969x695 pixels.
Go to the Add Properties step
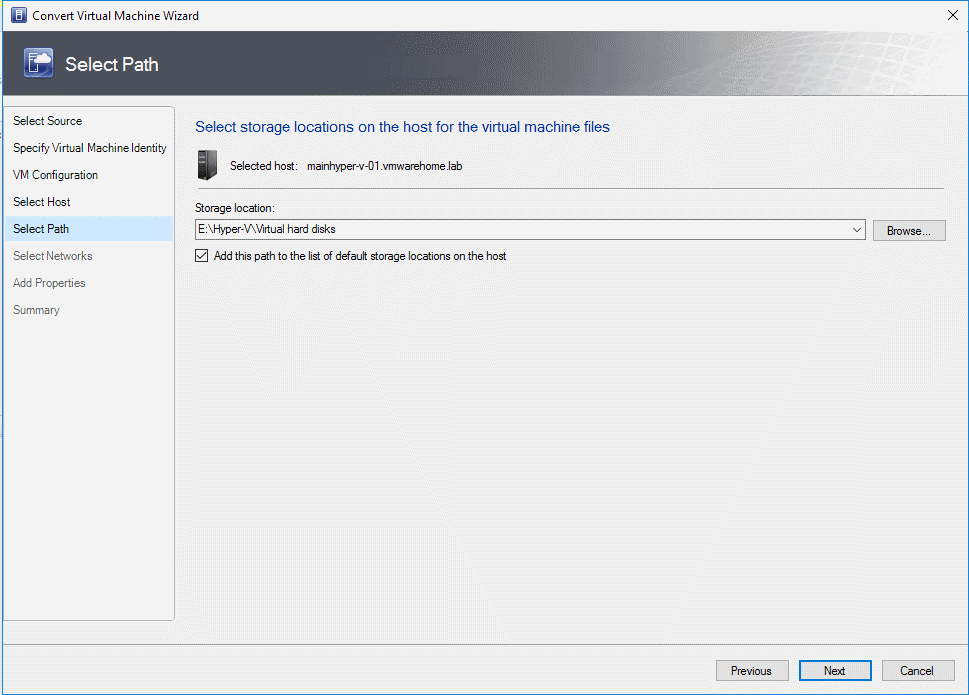coord(49,283)
